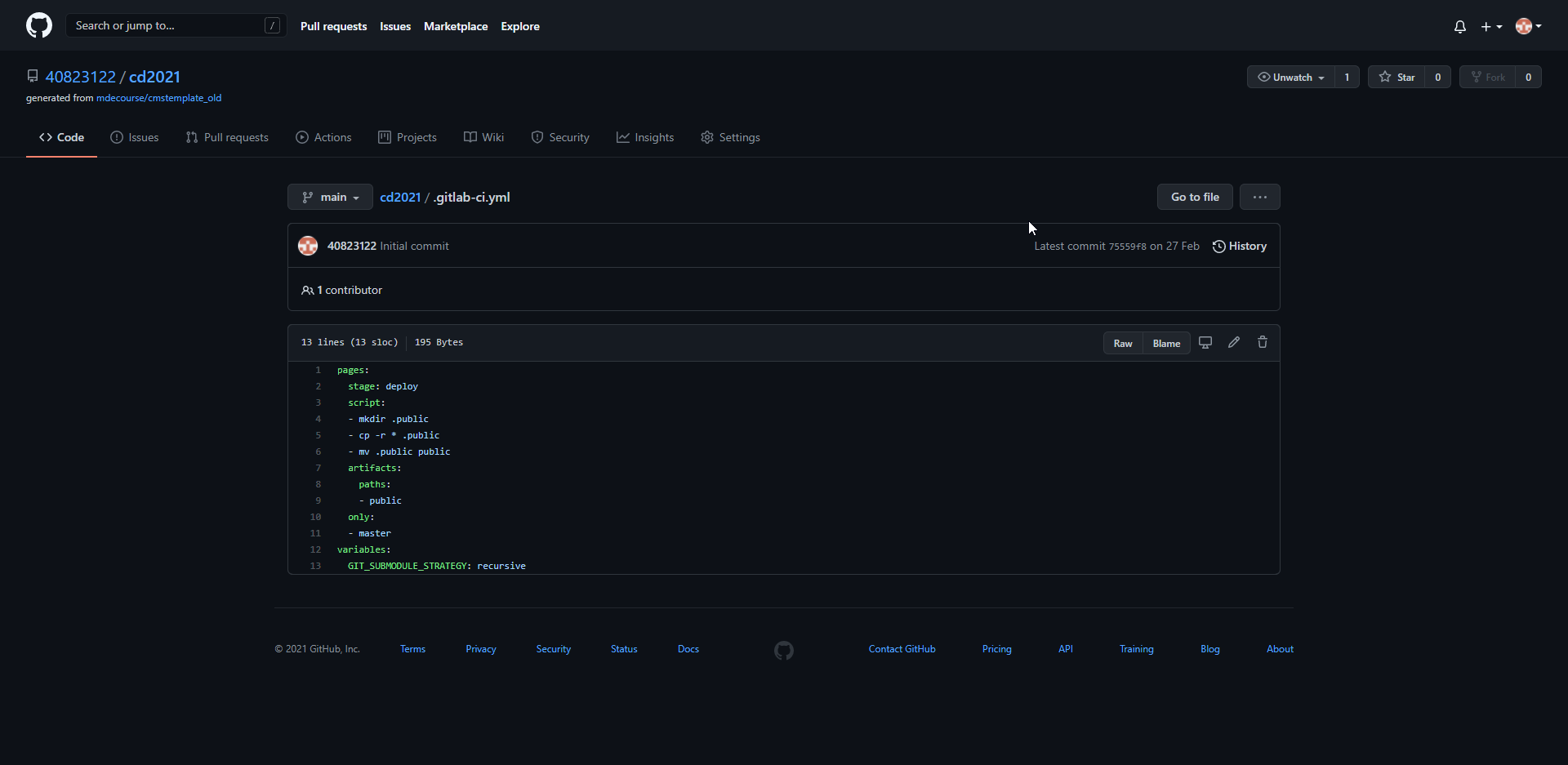Select line number 13

316,566
